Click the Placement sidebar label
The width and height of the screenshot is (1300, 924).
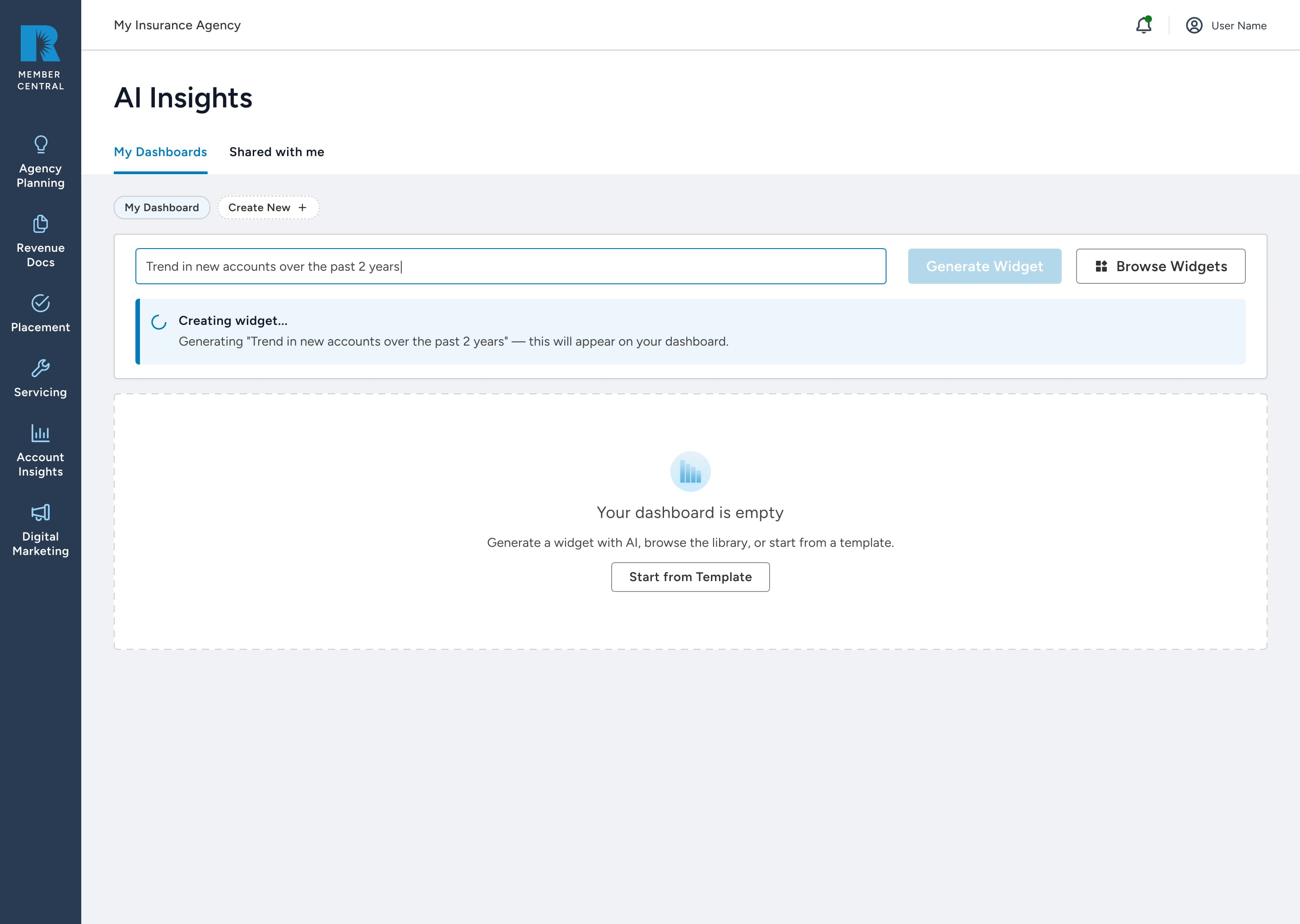[41, 327]
